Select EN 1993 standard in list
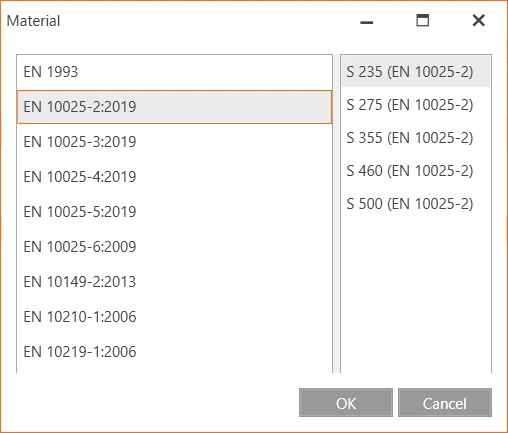Viewport: 508px width, 433px height. [x=174, y=72]
